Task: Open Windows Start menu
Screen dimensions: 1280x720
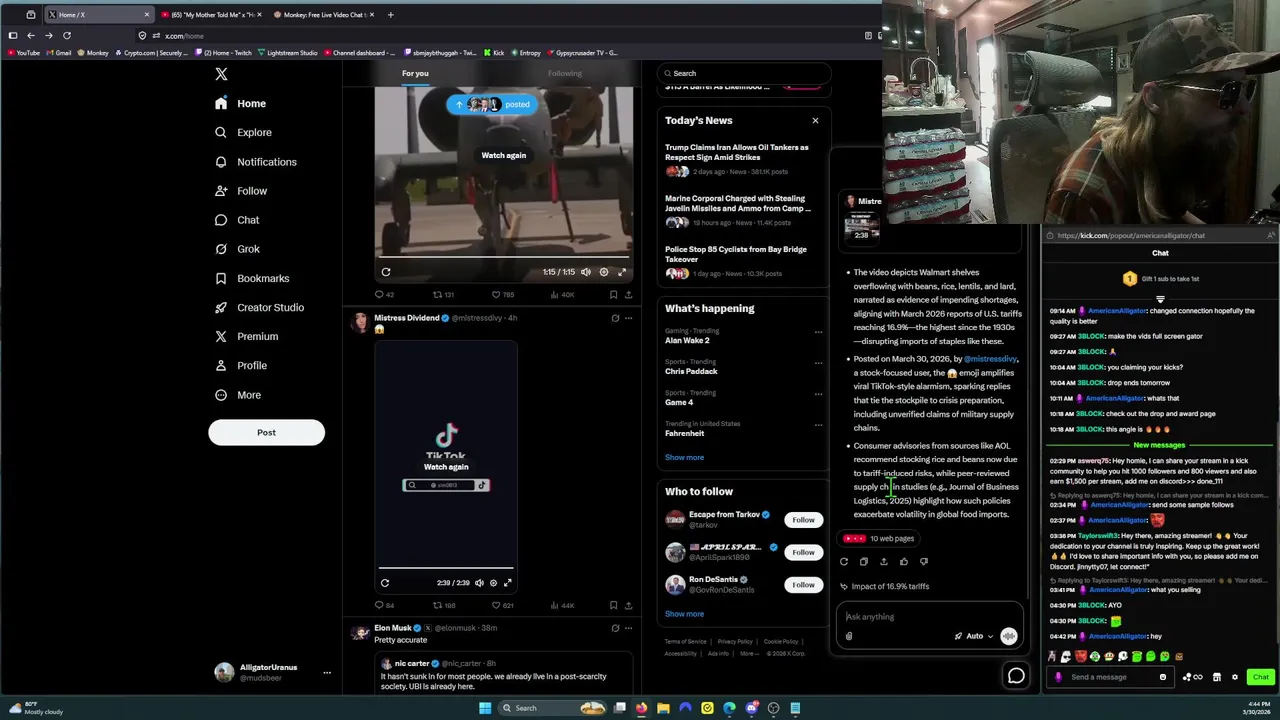Action: tap(485, 708)
